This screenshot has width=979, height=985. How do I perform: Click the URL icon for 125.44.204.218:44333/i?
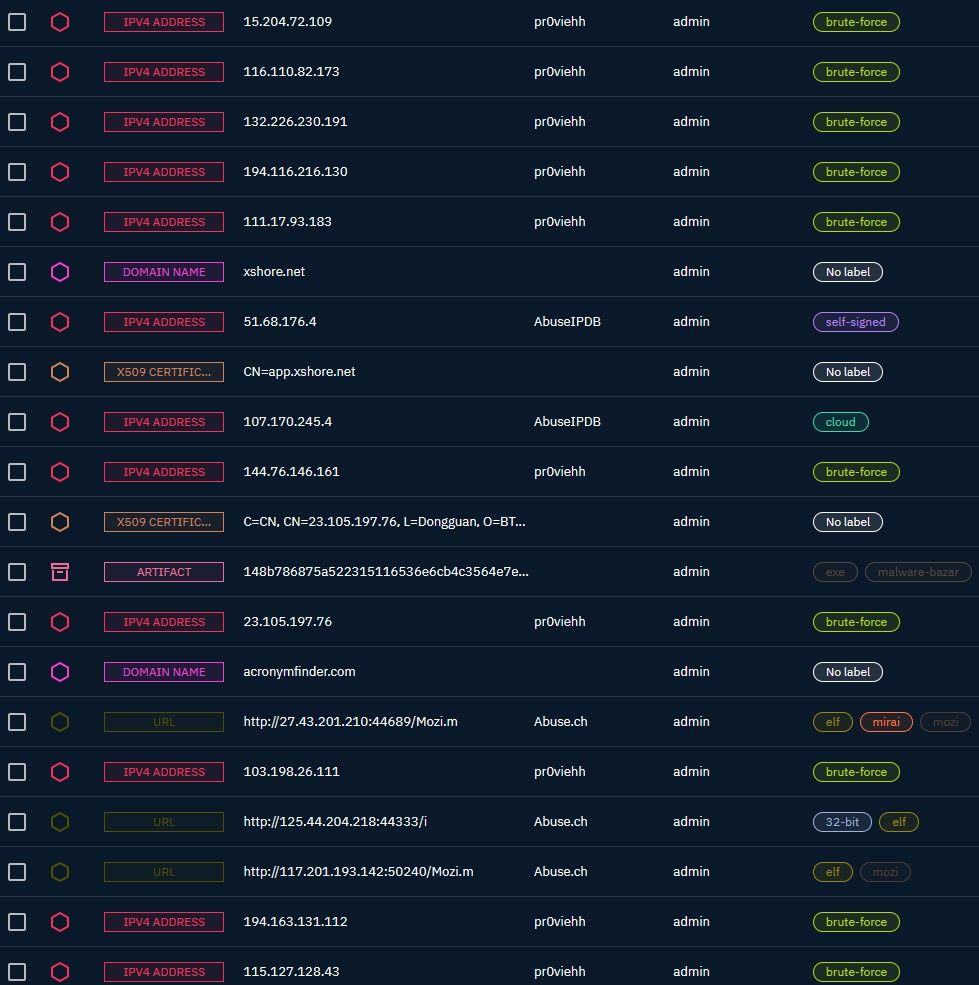pos(60,822)
